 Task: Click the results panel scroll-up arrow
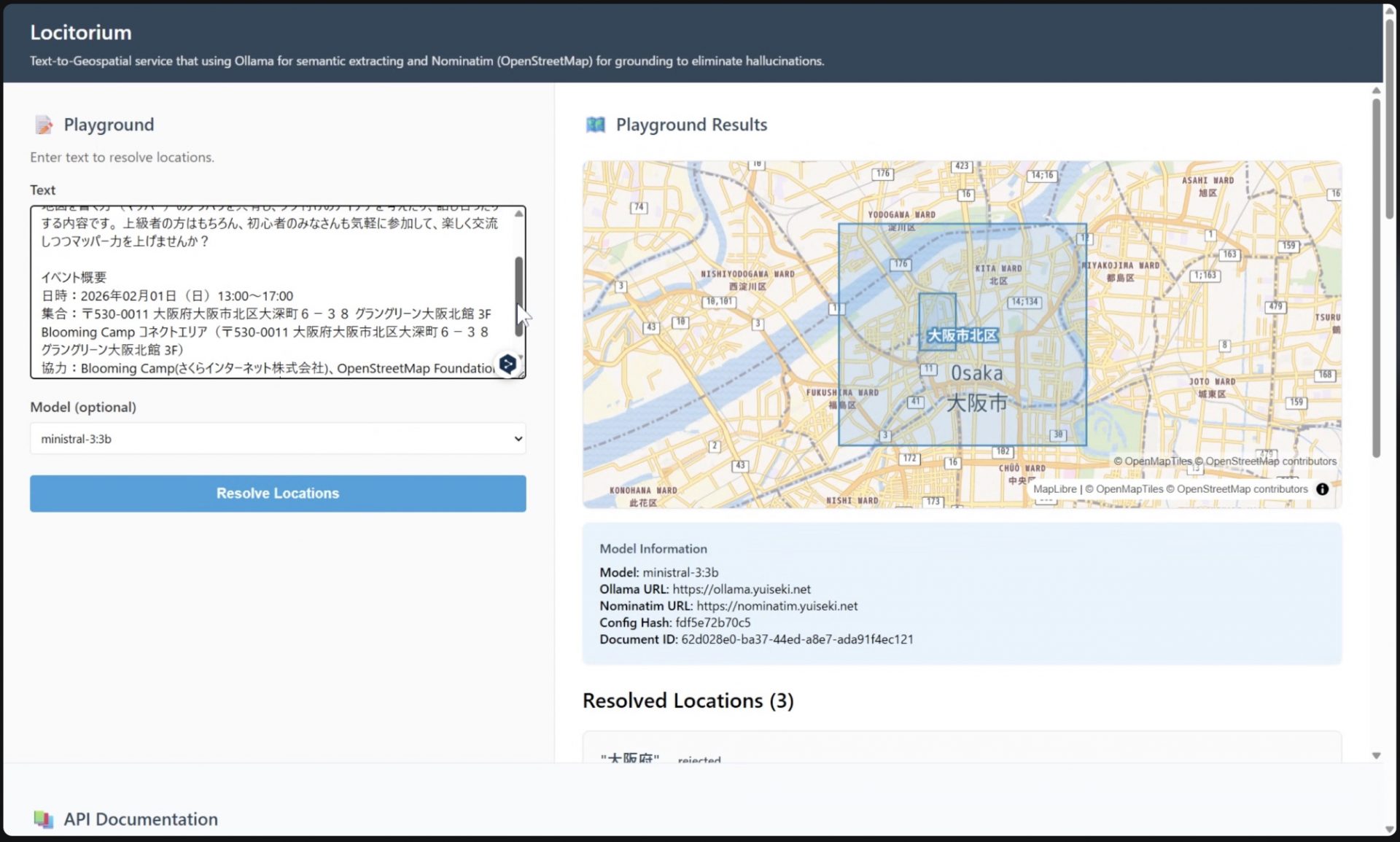click(1376, 91)
